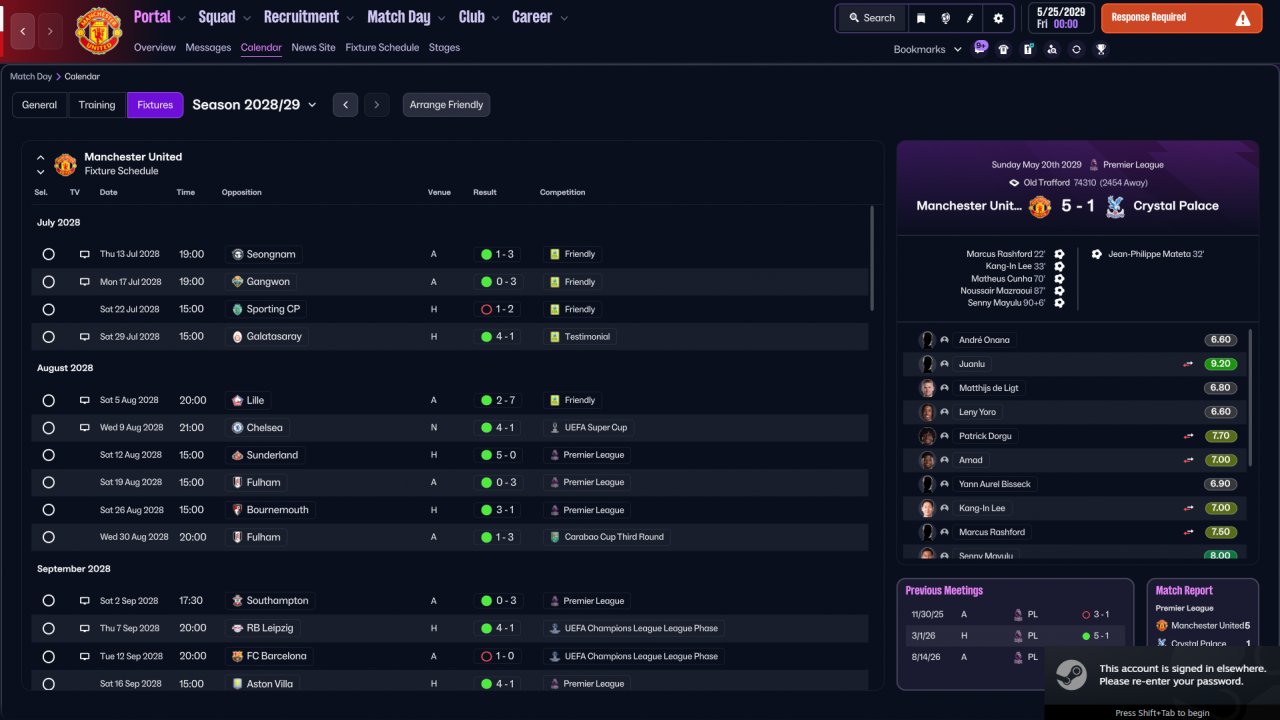This screenshot has height=720, width=1280.
Task: Open the bookmark icon next to Search
Action: [921, 18]
